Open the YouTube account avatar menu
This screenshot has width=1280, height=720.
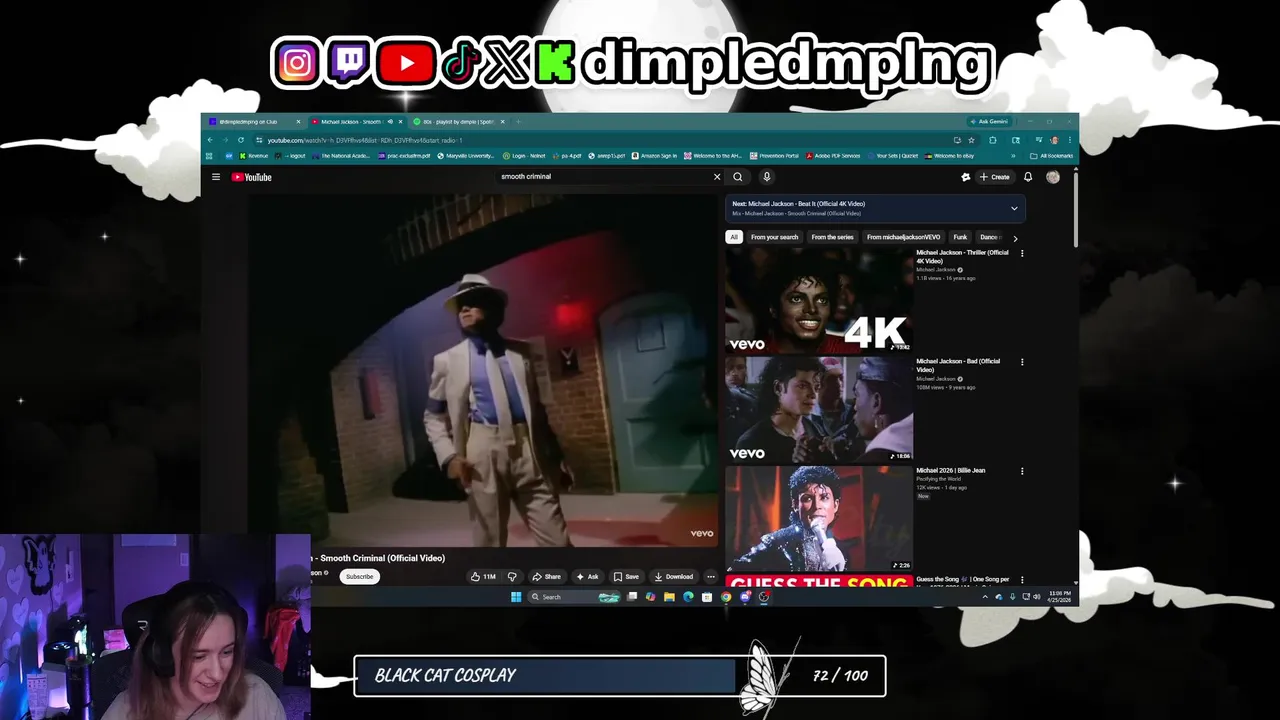coord(1053,177)
